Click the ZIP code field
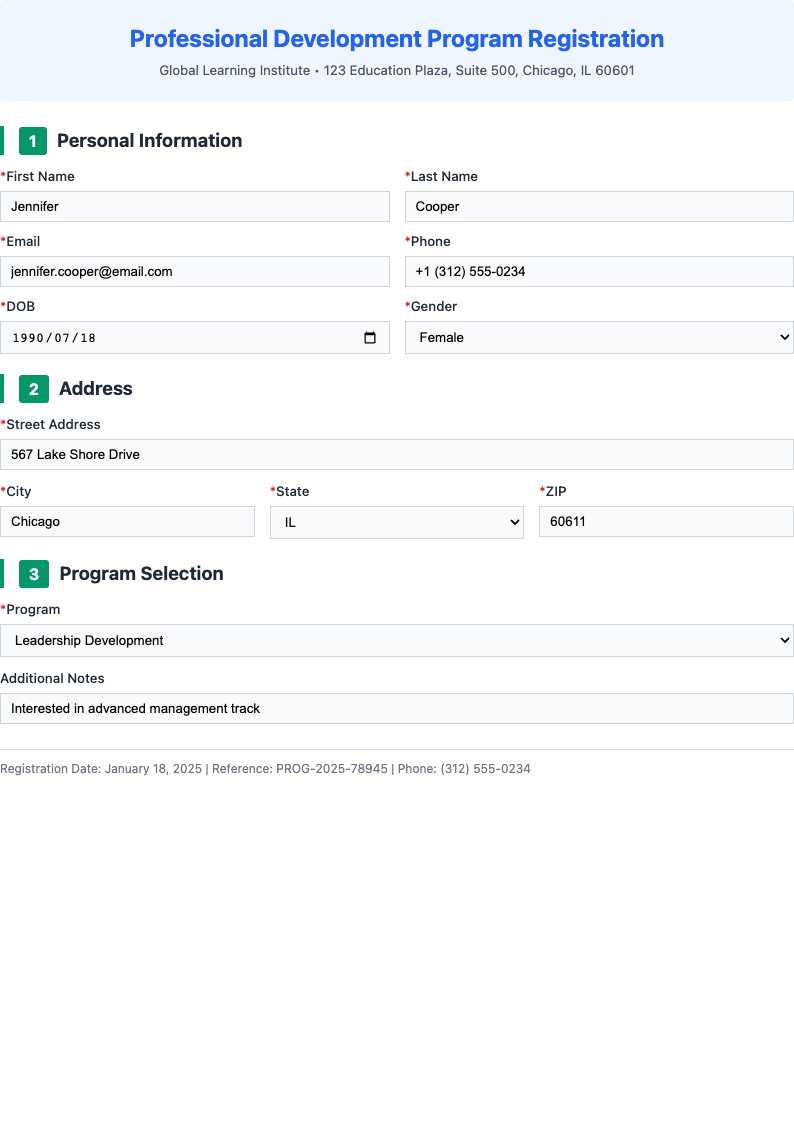 coord(666,521)
